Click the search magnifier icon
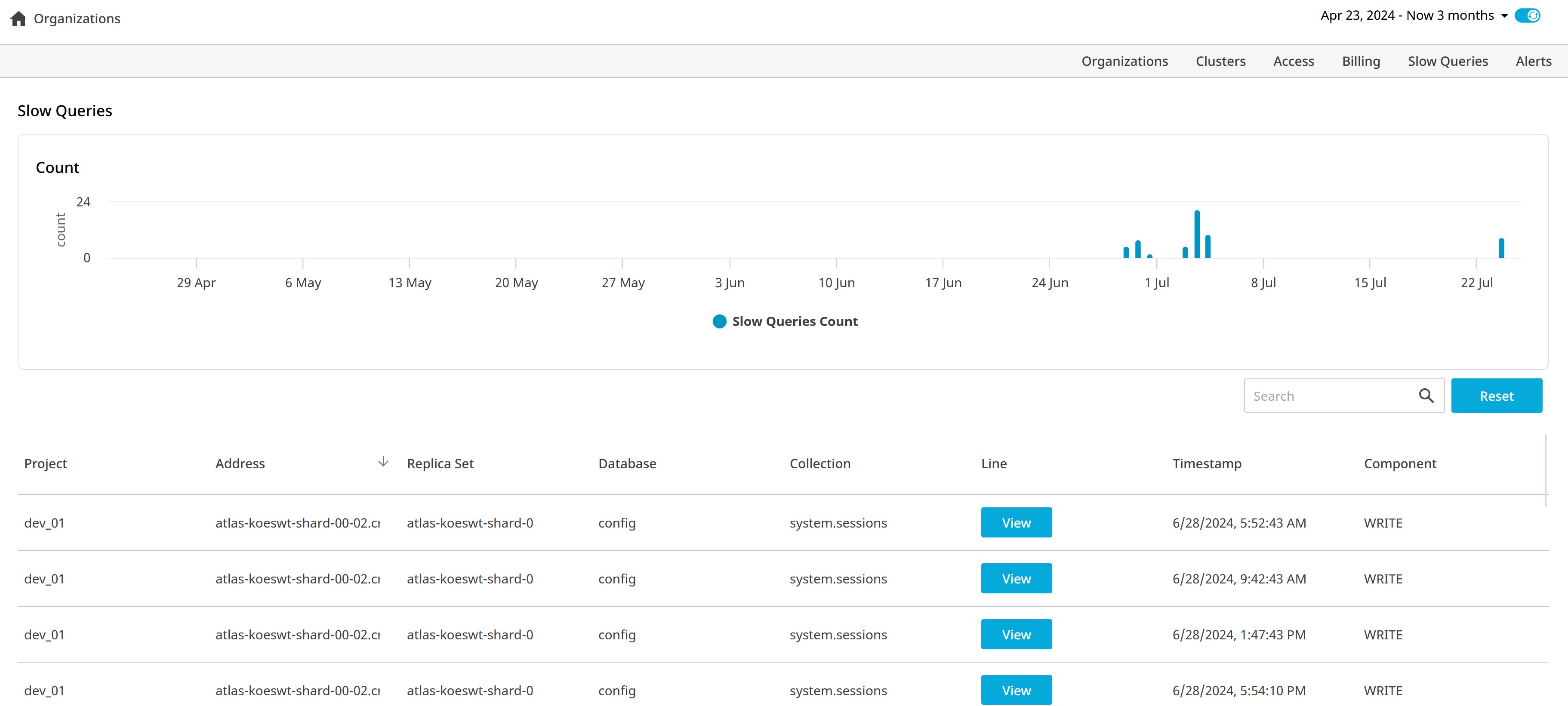The width and height of the screenshot is (1568, 706). tap(1426, 396)
